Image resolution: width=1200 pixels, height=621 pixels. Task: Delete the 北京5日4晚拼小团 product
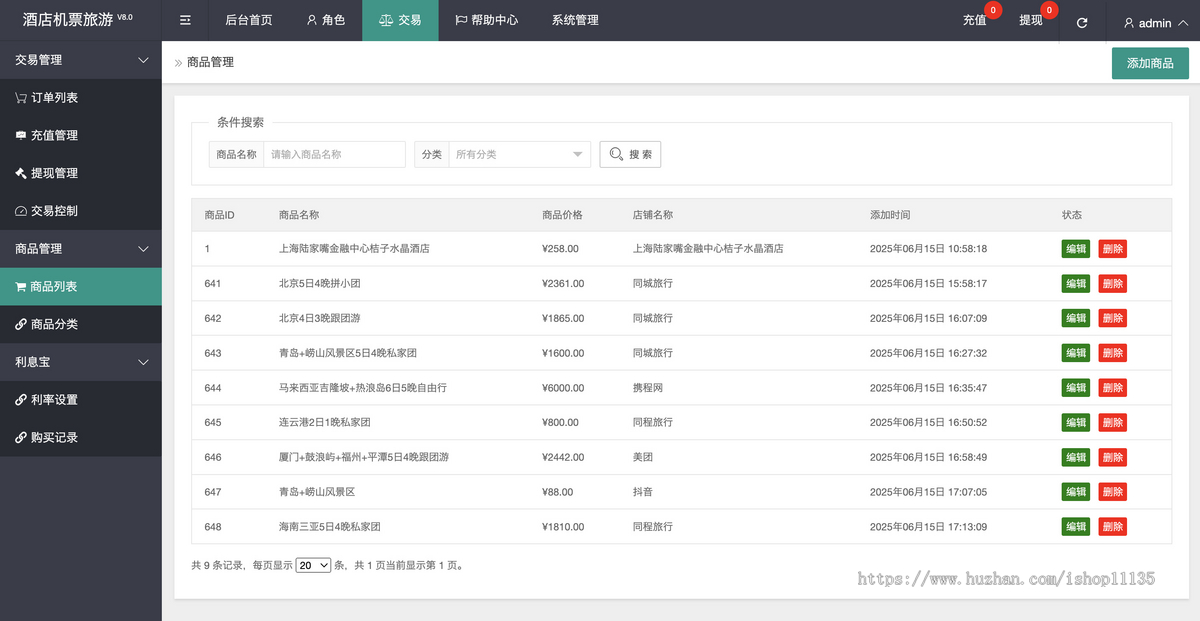coord(1113,284)
